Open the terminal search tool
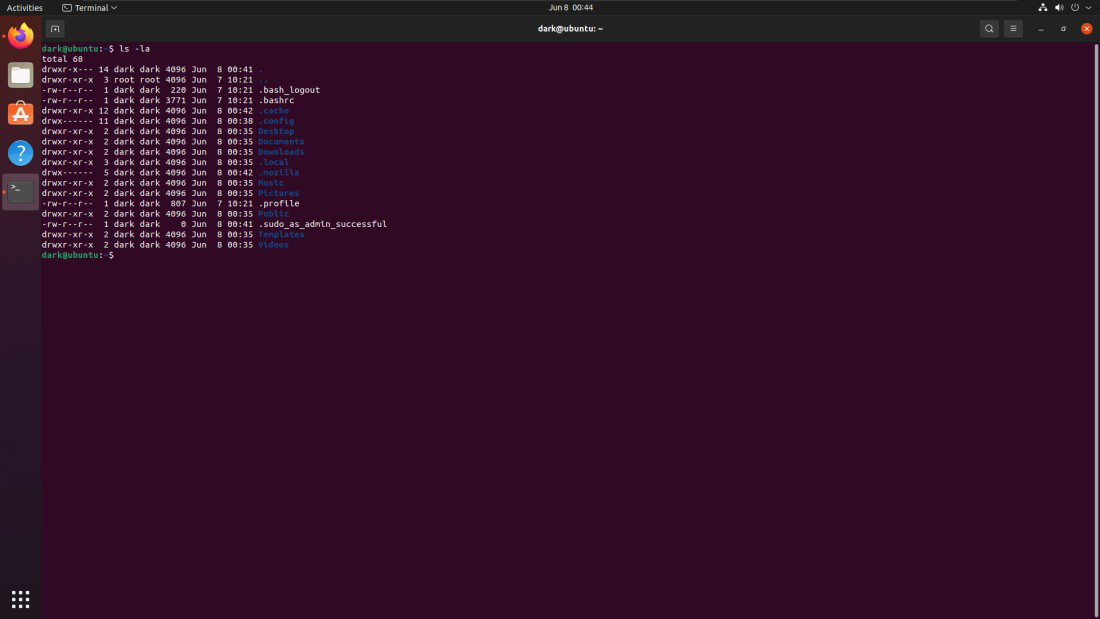This screenshot has height=619, width=1100. 989,29
